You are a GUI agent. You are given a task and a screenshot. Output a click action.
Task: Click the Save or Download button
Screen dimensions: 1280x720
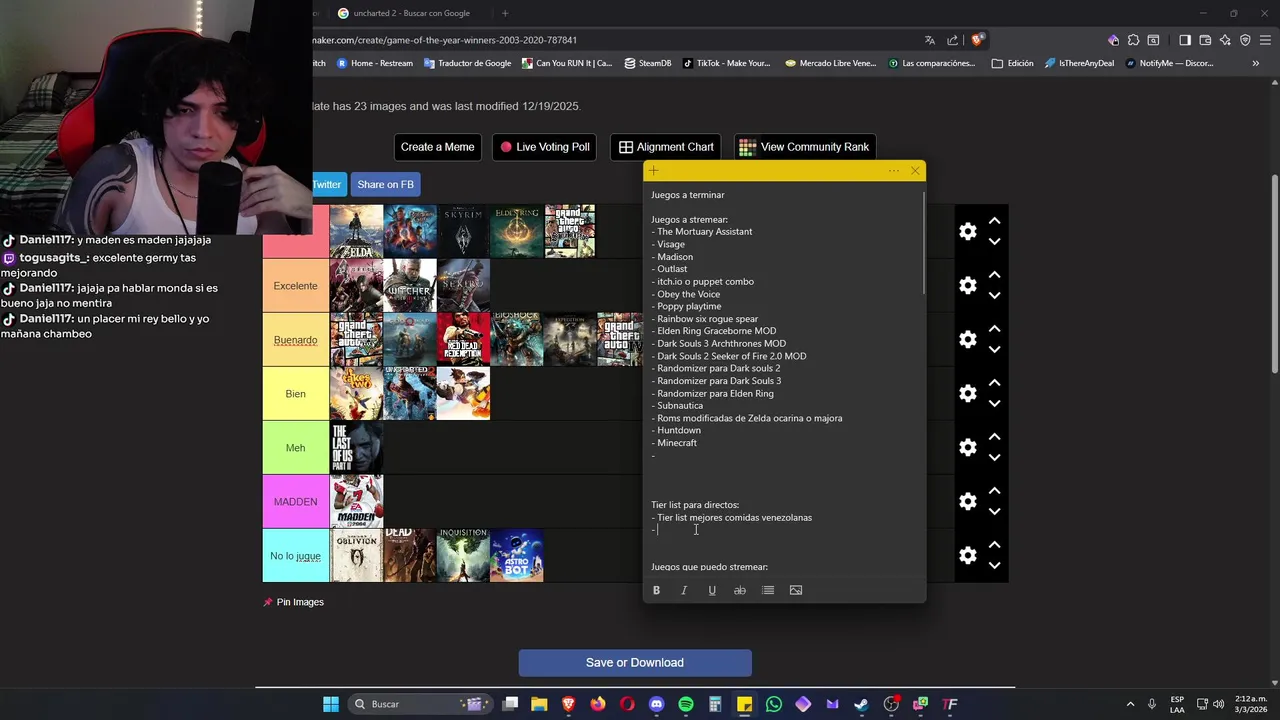(x=635, y=663)
